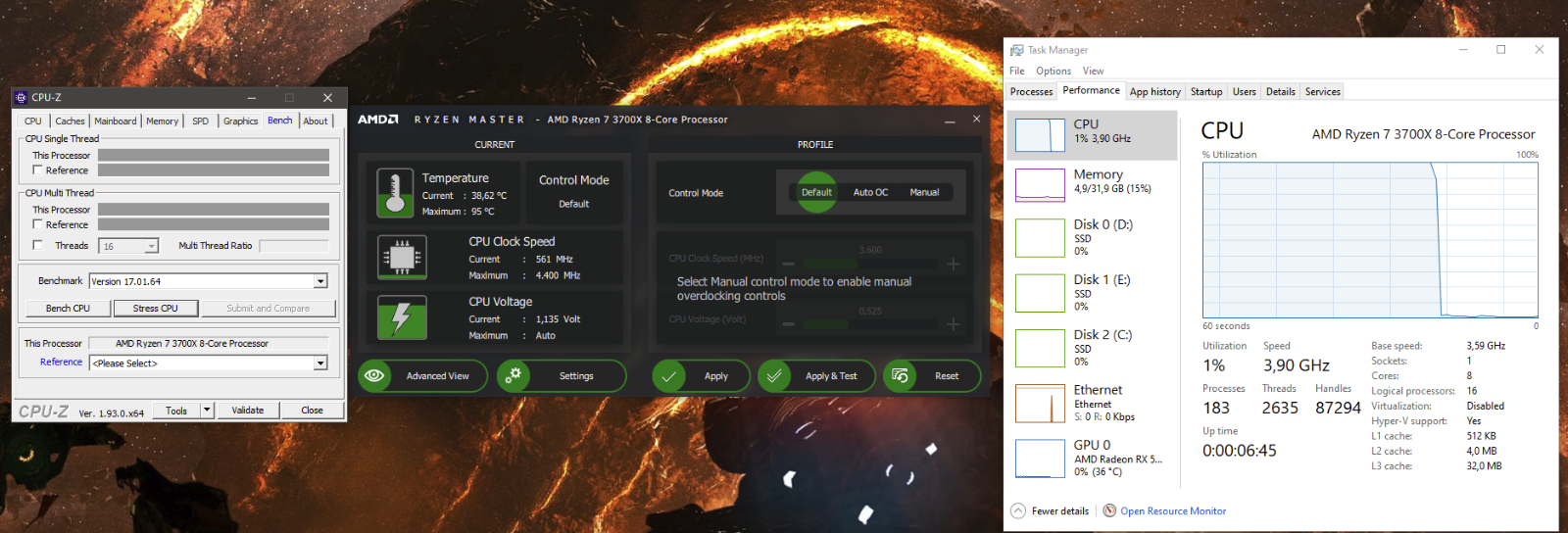This screenshot has width=1568, height=533.
Task: Click the Task Manager title bar icon
Action: [x=1016, y=50]
